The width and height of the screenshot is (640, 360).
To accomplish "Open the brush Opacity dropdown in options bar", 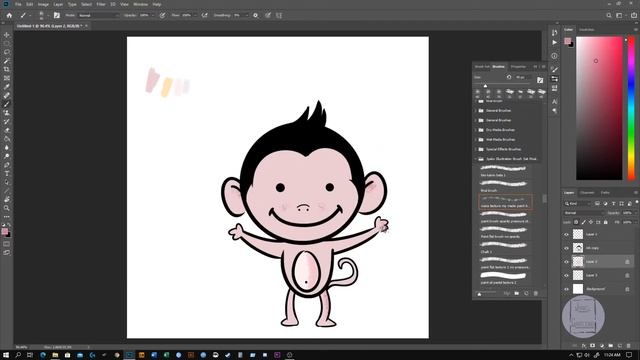I will (153, 16).
